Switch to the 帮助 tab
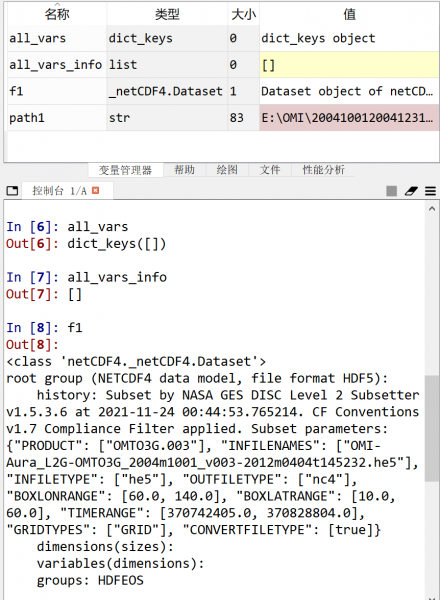Screen dimensions: 440x600 [x=184, y=170]
